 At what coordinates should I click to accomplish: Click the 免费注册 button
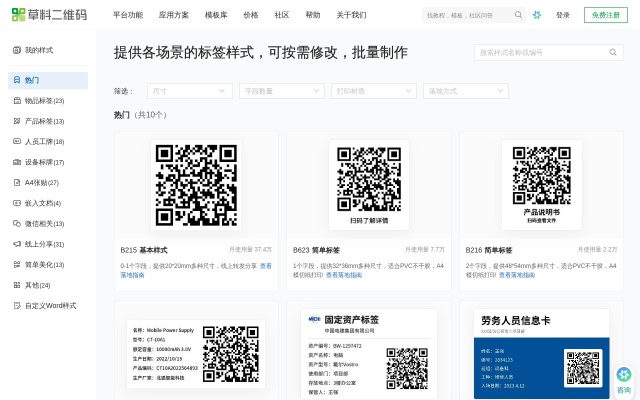(x=604, y=15)
